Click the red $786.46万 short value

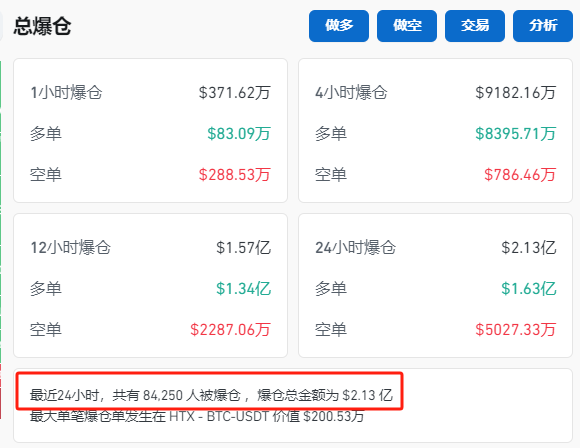pyautogui.click(x=520, y=175)
